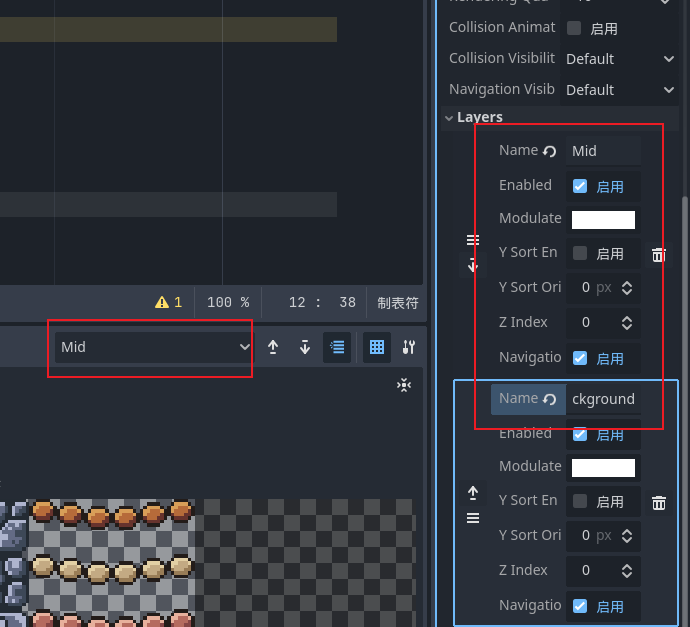
Task: Toggle the Collision Animatable checkbox
Action: point(574,28)
